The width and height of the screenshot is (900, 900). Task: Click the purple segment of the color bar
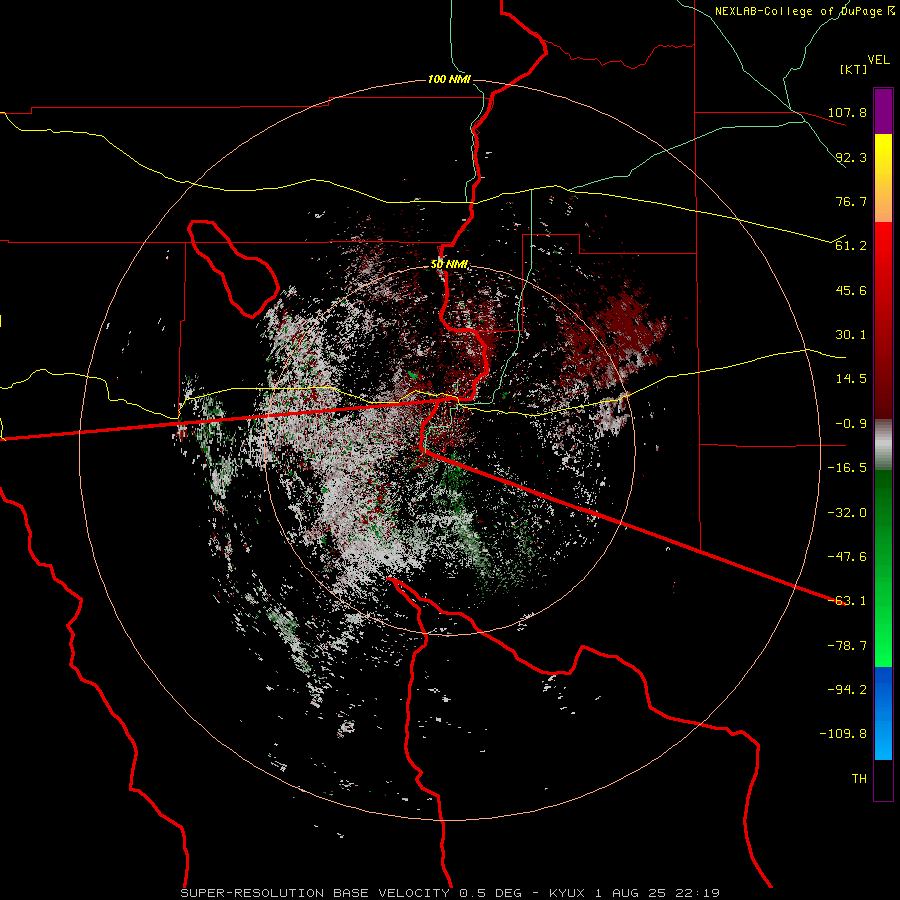coord(883,111)
